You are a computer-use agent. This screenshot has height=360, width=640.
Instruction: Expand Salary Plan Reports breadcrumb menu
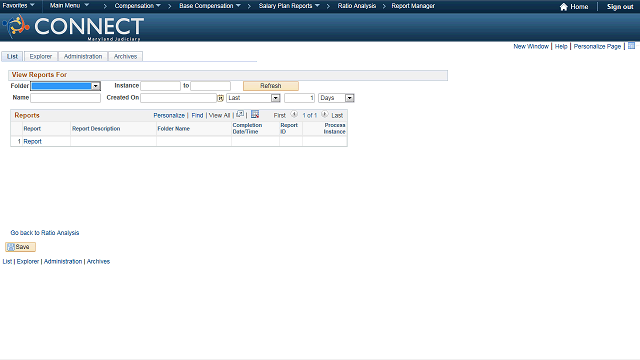[x=289, y=6]
